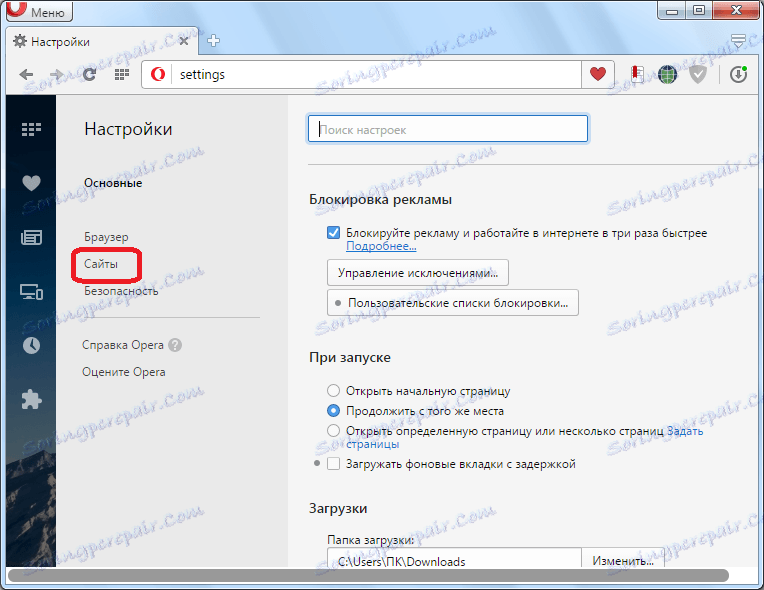Click the Справка Opera question mark icon
Viewport: 764px width, 590px height.
click(175, 345)
